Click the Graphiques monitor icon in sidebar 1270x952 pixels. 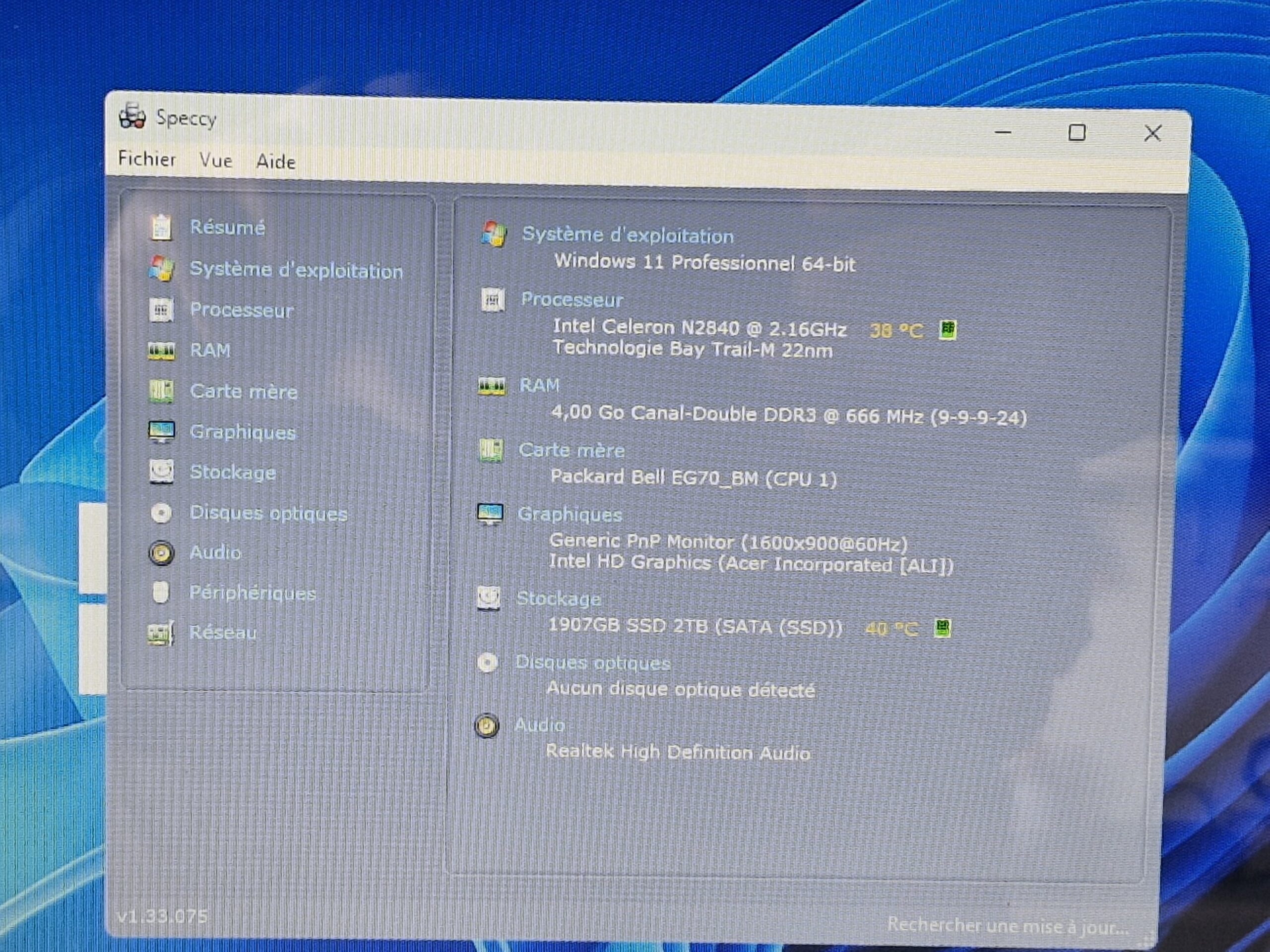pyautogui.click(x=161, y=431)
